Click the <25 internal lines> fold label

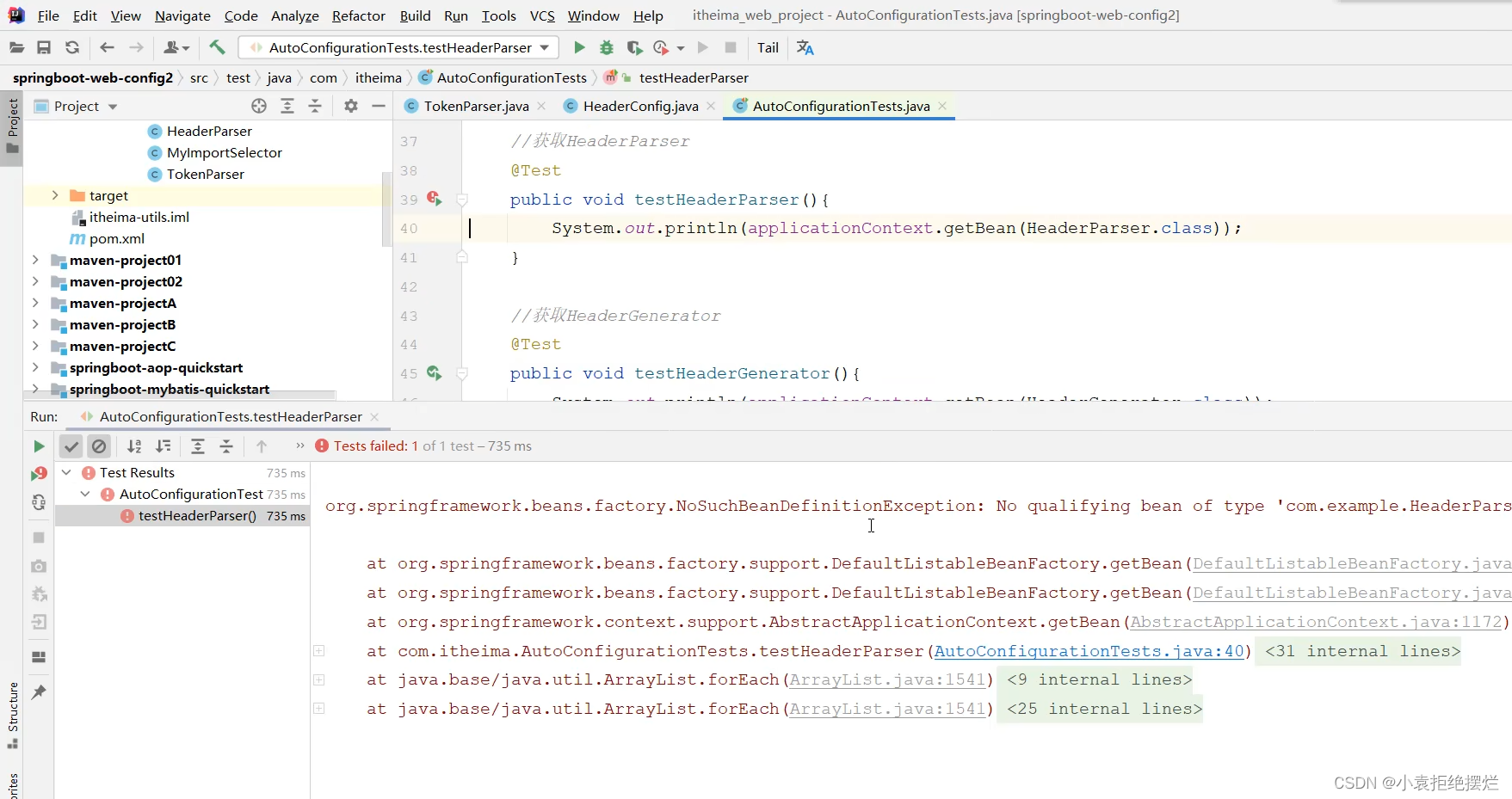(x=1104, y=709)
